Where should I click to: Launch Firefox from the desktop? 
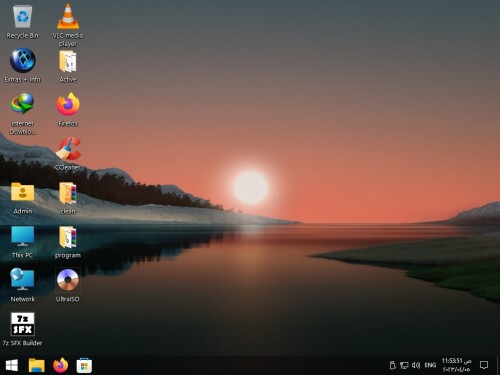[68, 109]
